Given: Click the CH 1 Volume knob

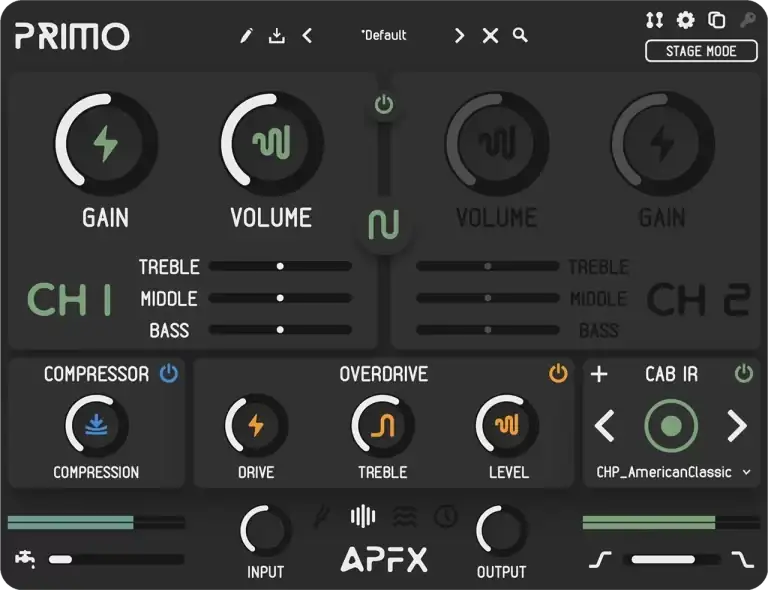Looking at the screenshot, I should pos(271,143).
